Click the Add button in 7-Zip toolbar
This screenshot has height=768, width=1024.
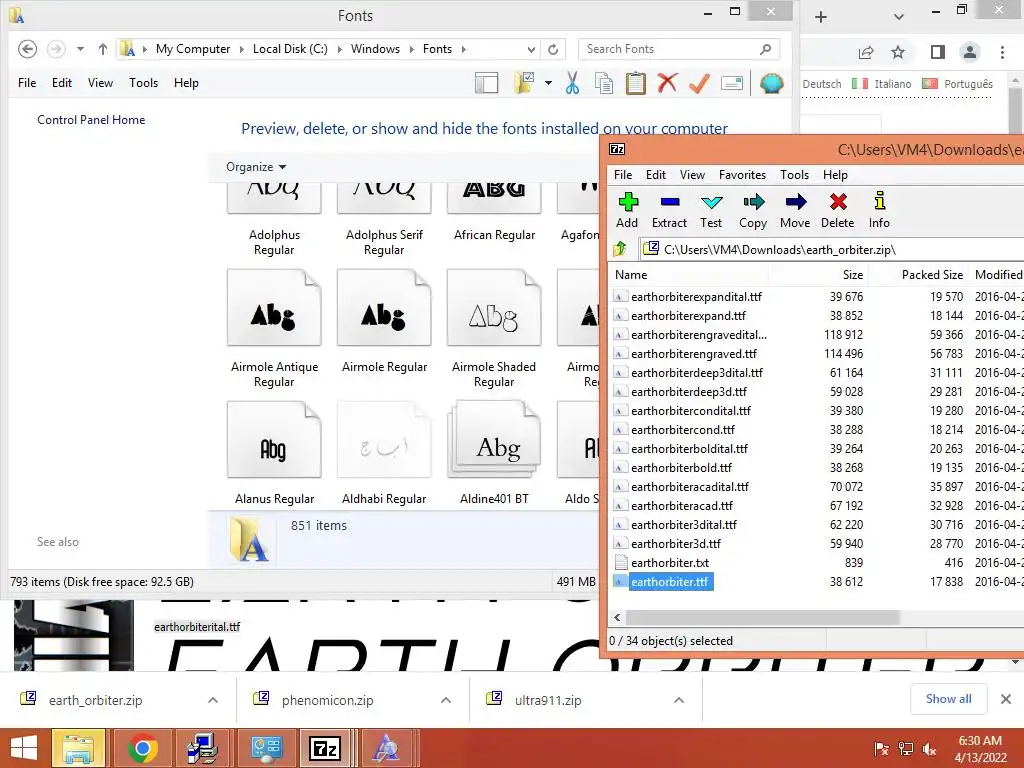click(x=628, y=210)
